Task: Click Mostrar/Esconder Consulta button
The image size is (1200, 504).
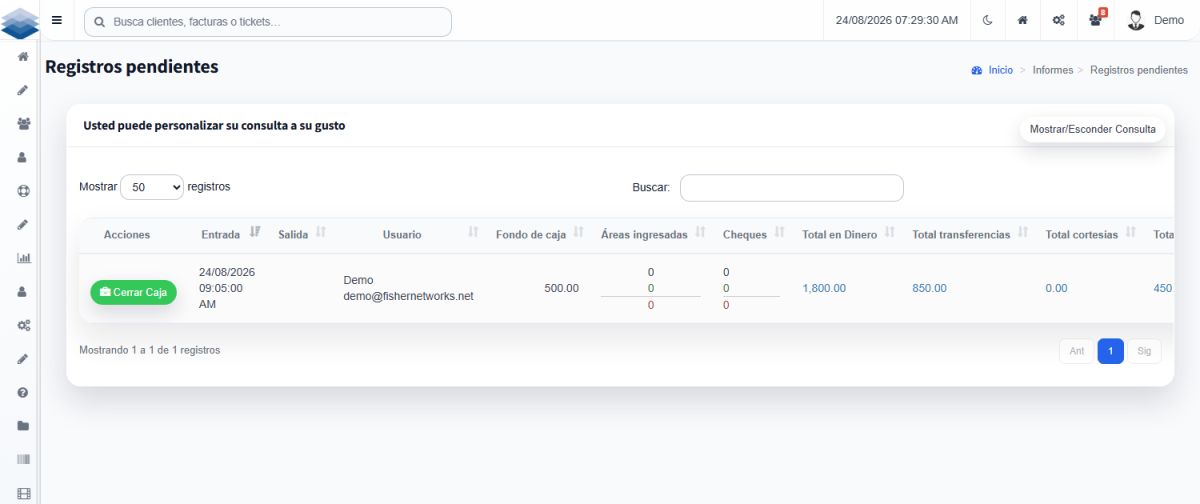Action: click(x=1092, y=129)
